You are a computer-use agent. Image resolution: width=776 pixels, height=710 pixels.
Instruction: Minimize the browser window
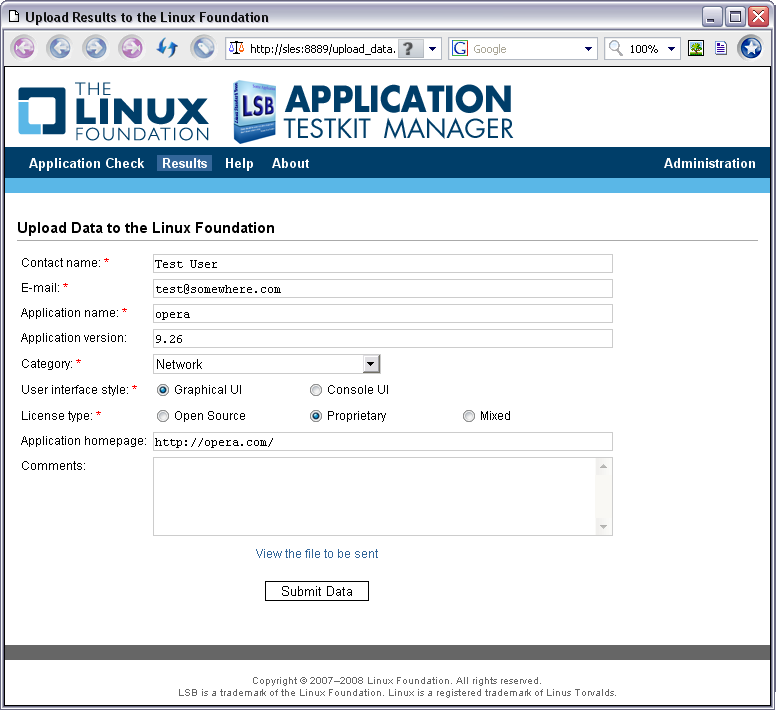coord(711,17)
